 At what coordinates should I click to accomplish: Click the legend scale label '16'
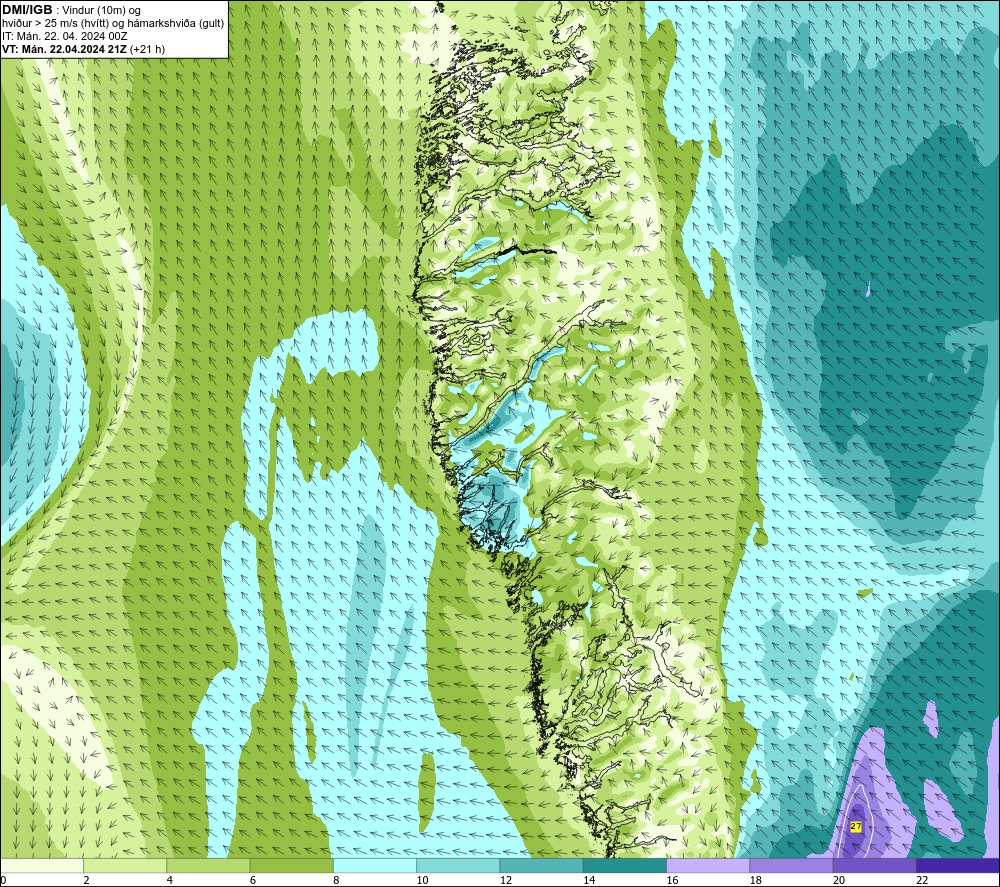point(672,880)
